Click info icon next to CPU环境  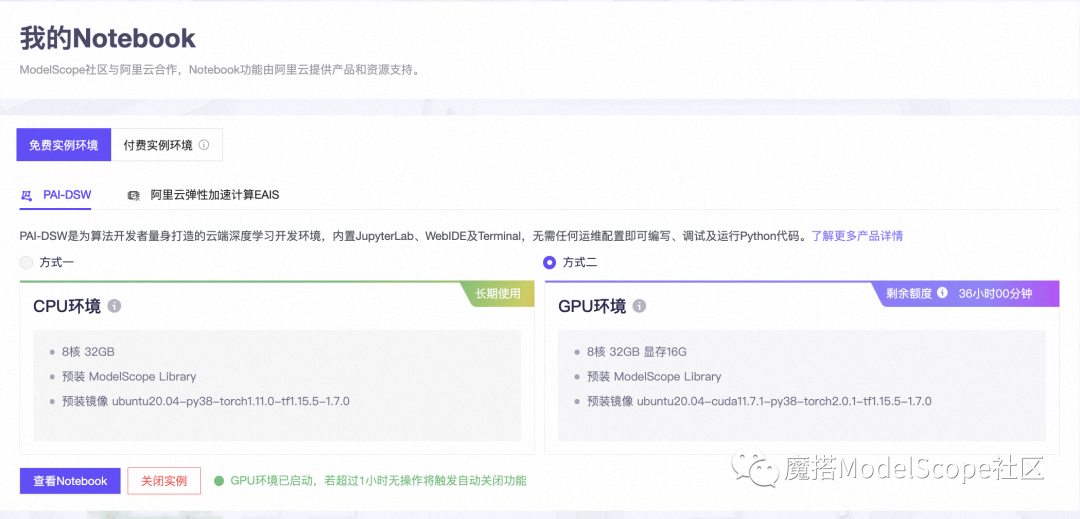(x=114, y=306)
